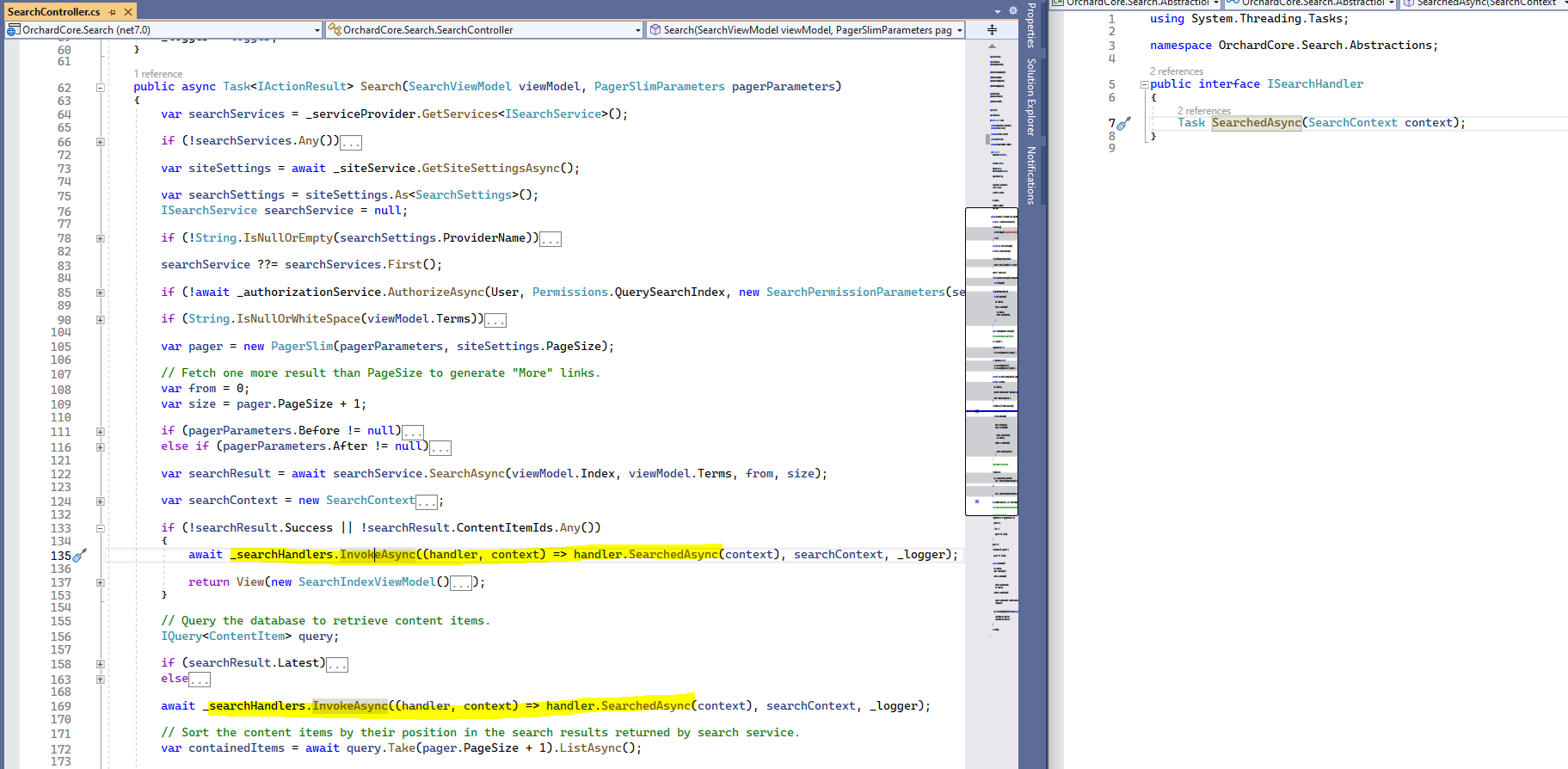This screenshot has width=1568, height=769.
Task: Open quick actions screwdriver on line 7
Action: (x=1123, y=124)
